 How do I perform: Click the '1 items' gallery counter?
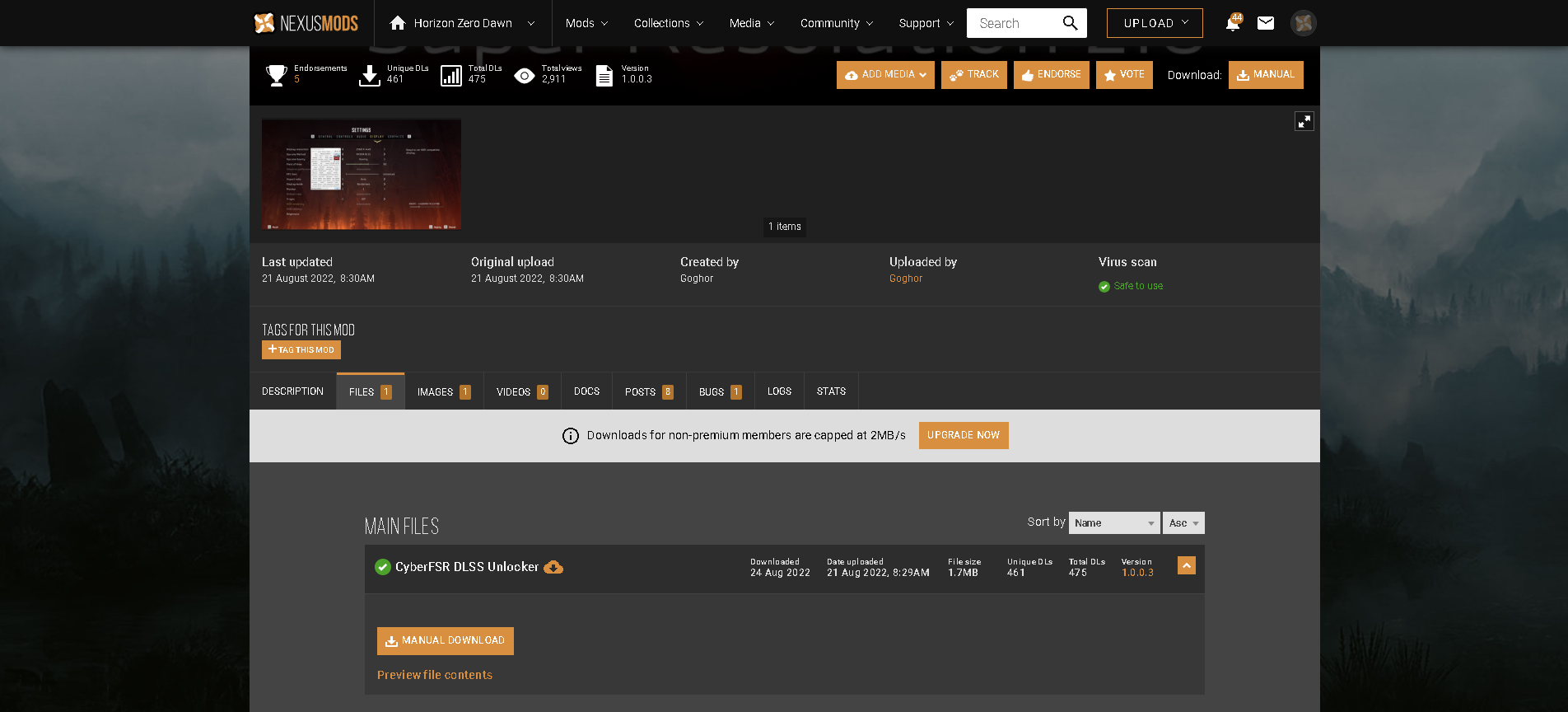click(785, 227)
